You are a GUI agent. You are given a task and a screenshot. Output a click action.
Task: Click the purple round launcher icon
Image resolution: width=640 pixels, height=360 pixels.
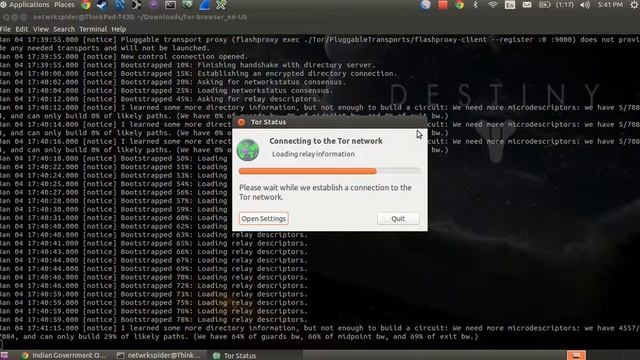[x=153, y=5]
